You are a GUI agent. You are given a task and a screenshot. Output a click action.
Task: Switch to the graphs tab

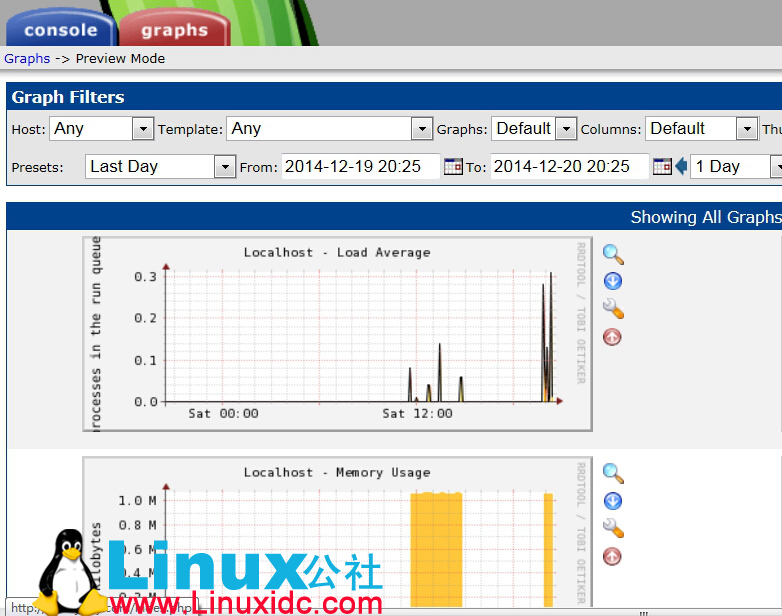(x=174, y=29)
